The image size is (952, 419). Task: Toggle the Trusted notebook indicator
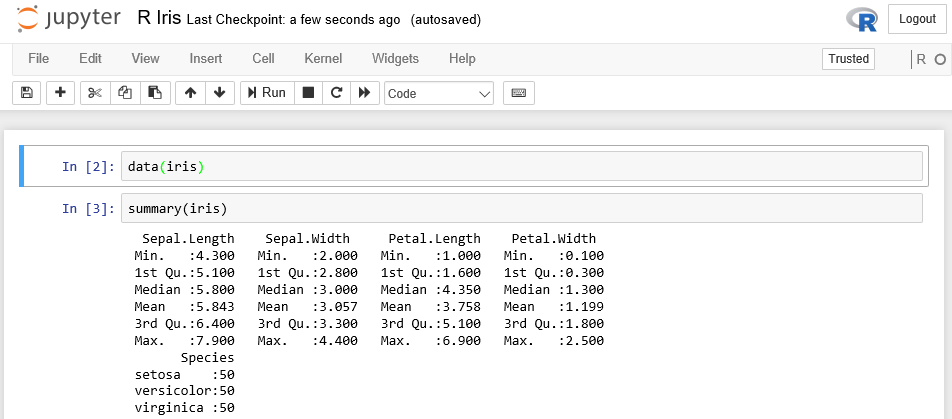point(848,59)
